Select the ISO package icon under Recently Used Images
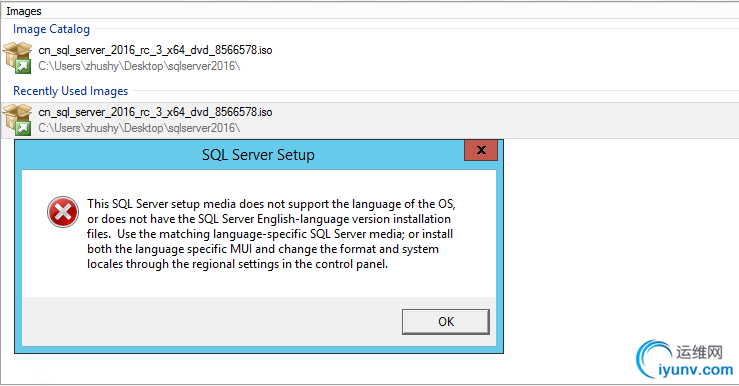Image resolution: width=739 pixels, height=386 pixels. tap(17, 120)
